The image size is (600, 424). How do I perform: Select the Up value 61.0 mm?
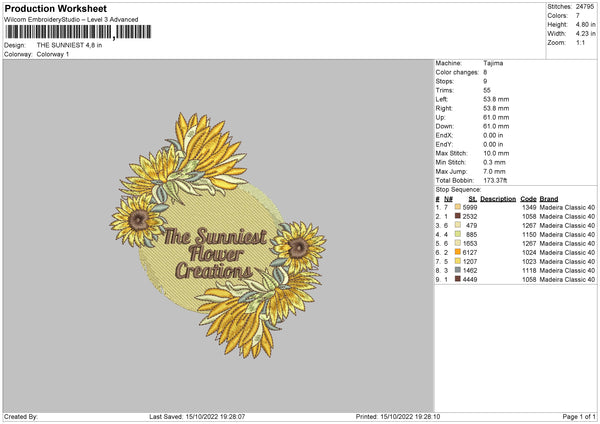coord(496,117)
